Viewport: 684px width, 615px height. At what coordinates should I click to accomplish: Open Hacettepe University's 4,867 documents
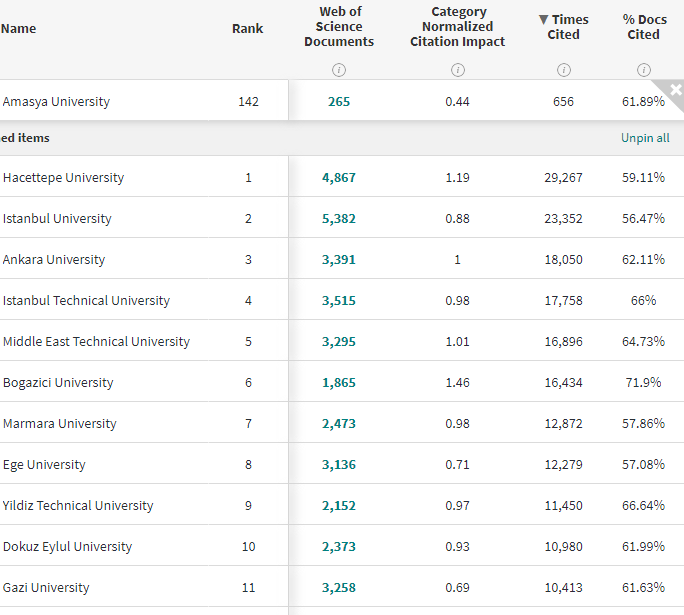click(x=339, y=178)
